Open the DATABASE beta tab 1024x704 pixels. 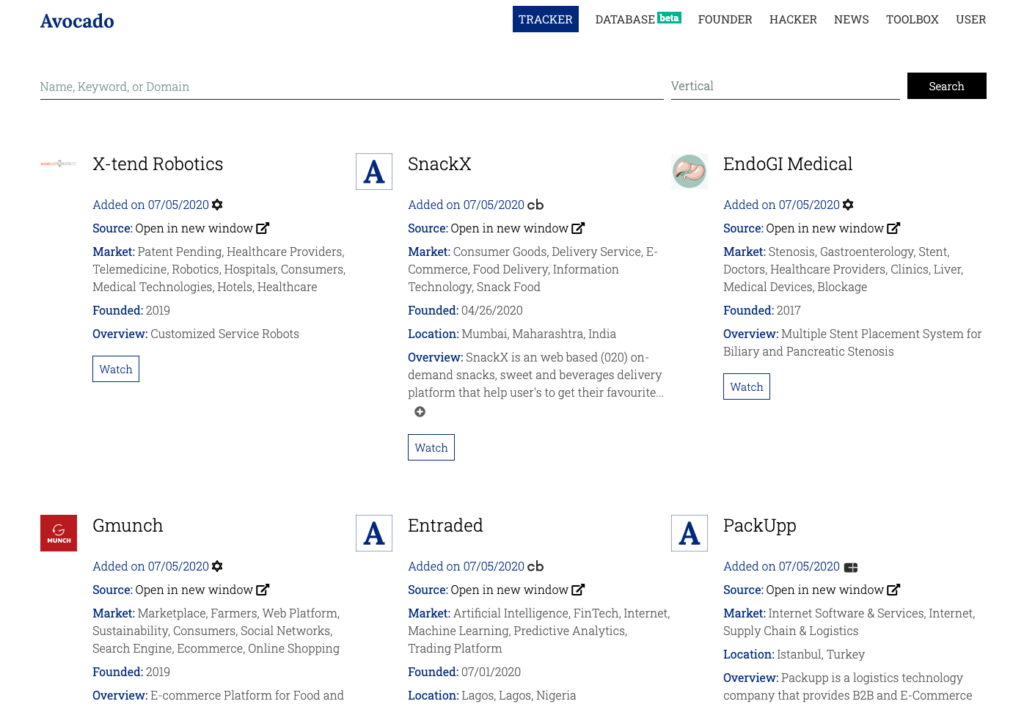click(638, 19)
